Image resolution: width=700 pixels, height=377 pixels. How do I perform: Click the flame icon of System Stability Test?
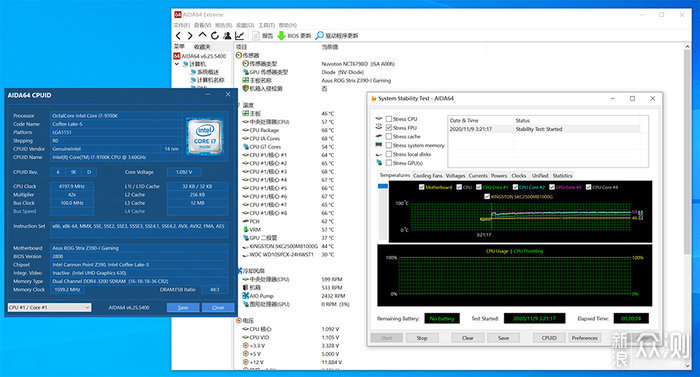point(374,99)
